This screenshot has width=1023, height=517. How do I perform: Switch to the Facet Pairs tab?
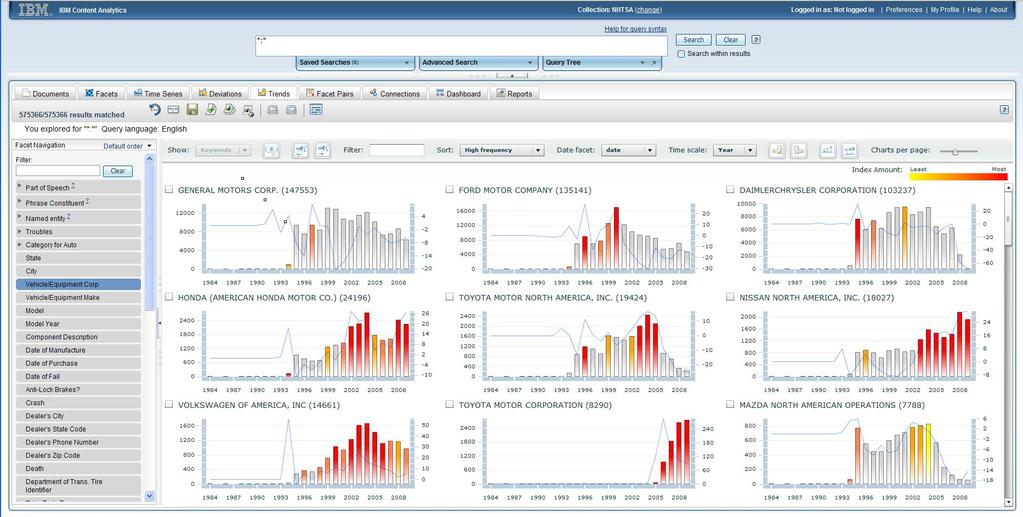(330, 93)
